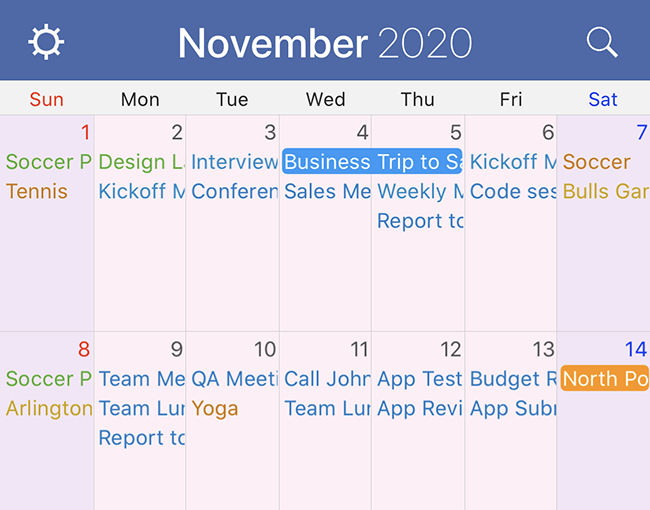Select the Code ses event on Friday the 6th

pos(513,191)
